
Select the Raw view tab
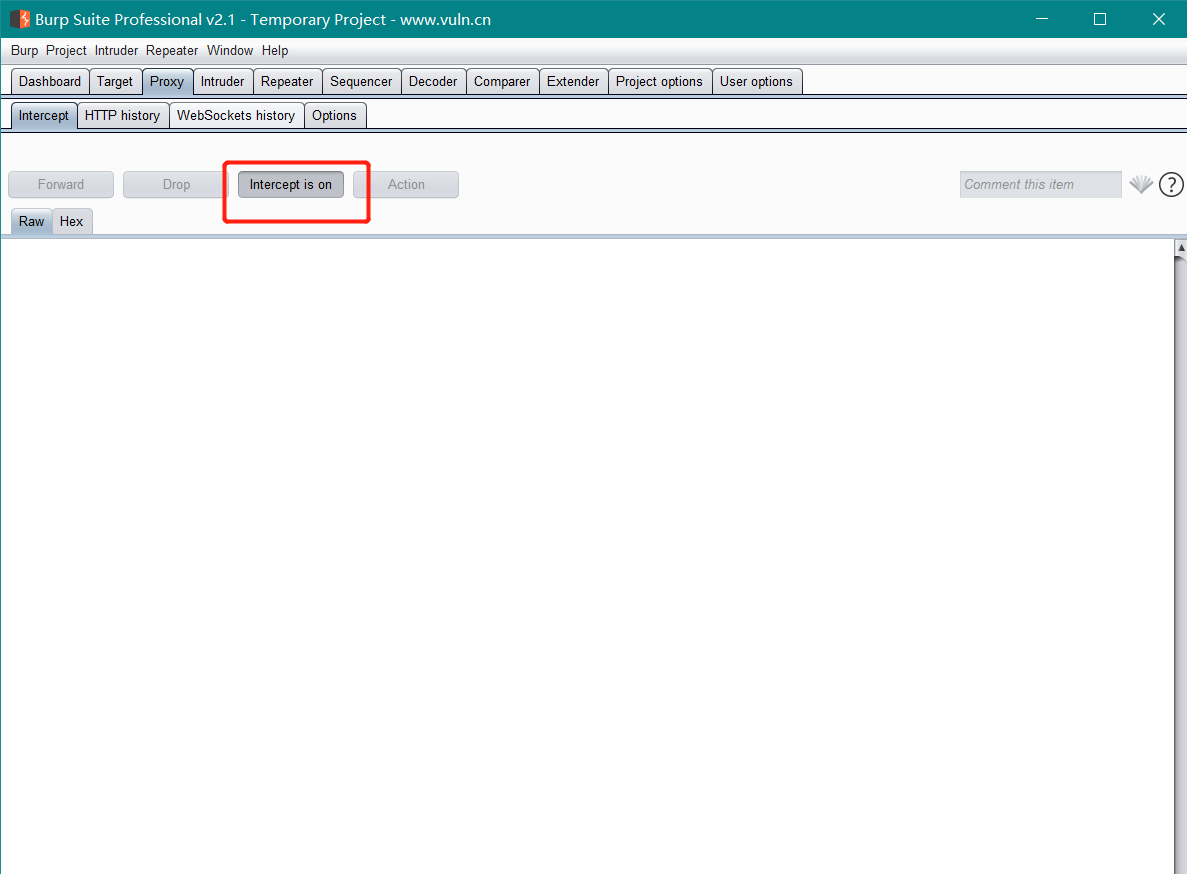(x=32, y=222)
